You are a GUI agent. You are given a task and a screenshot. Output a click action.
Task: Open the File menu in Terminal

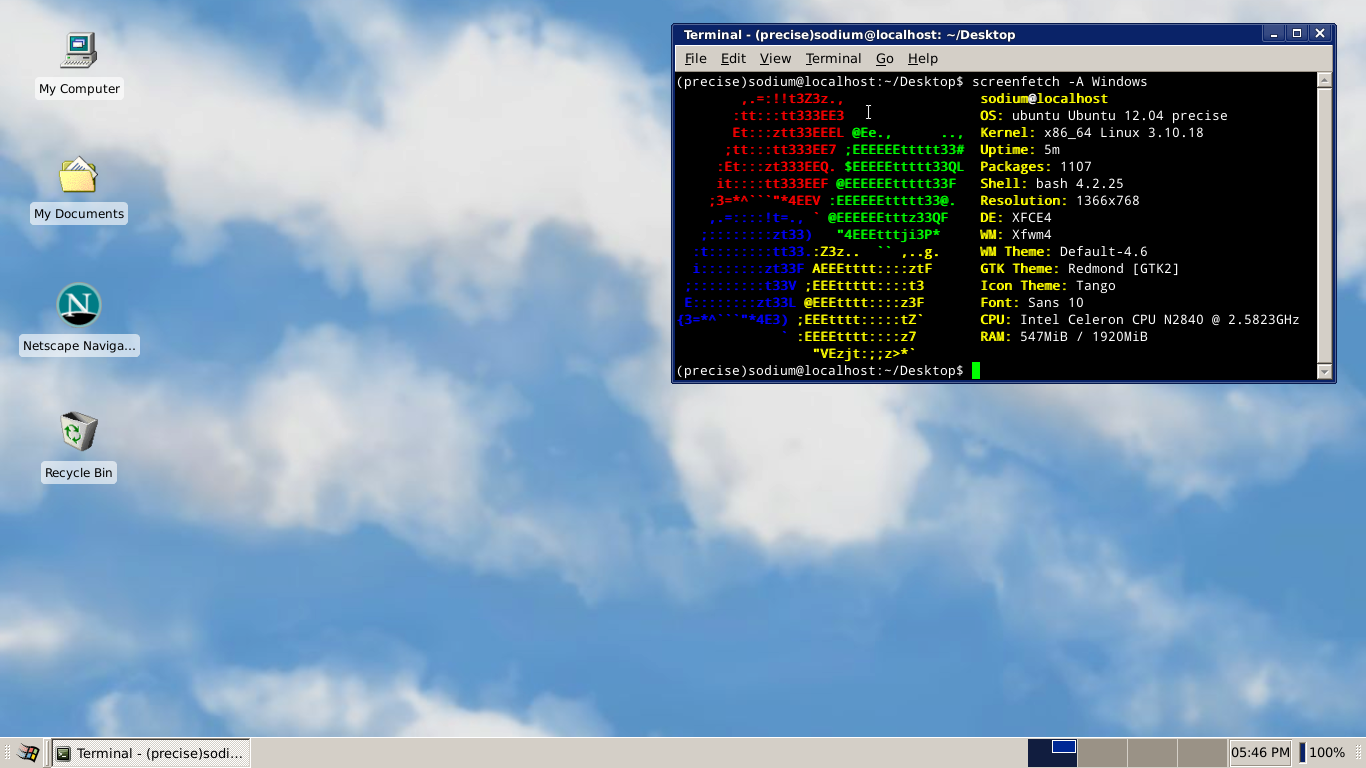[x=695, y=59]
